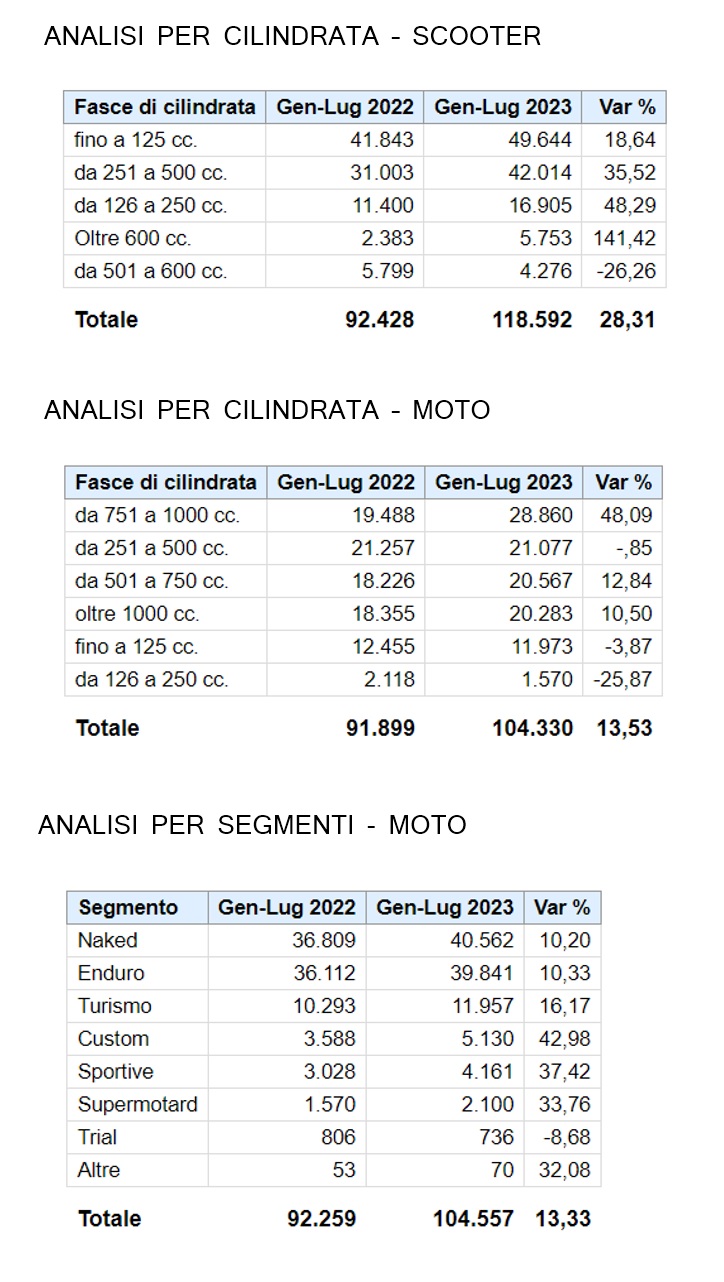Click the 'Custom' variation value 42,98

[563, 1038]
